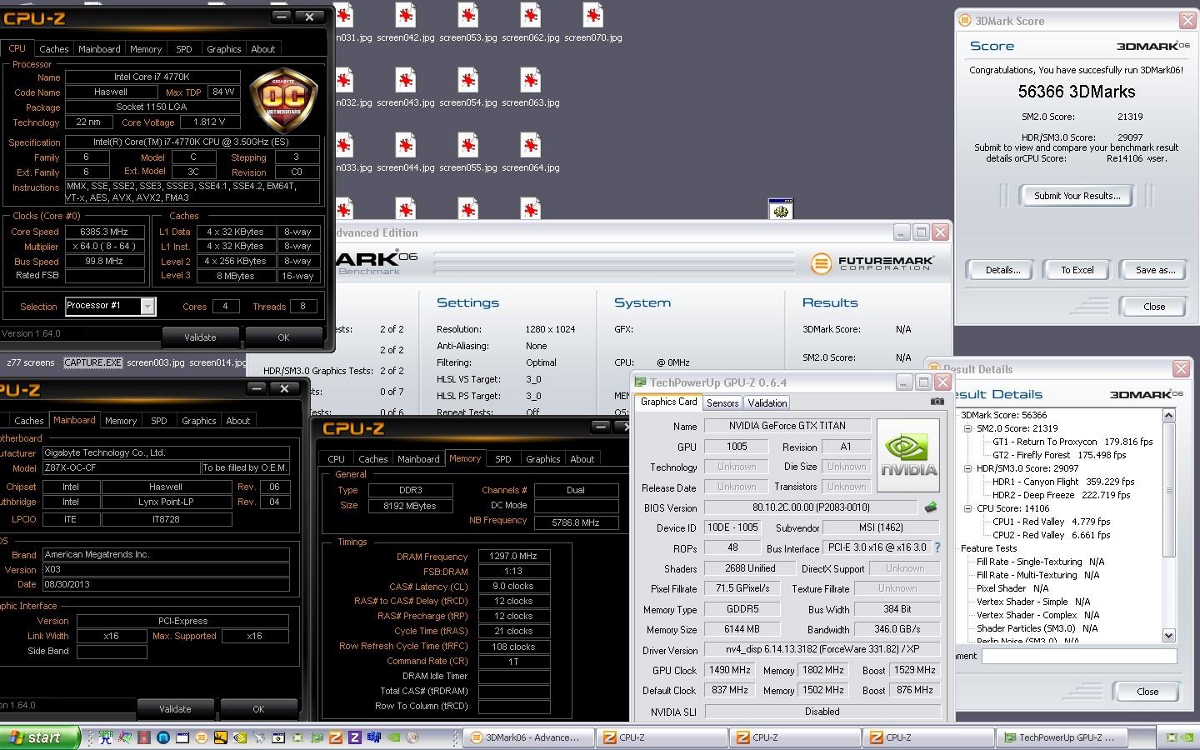Click the Futuremark Corporation logo
The width and height of the screenshot is (1200, 750).
point(872,263)
